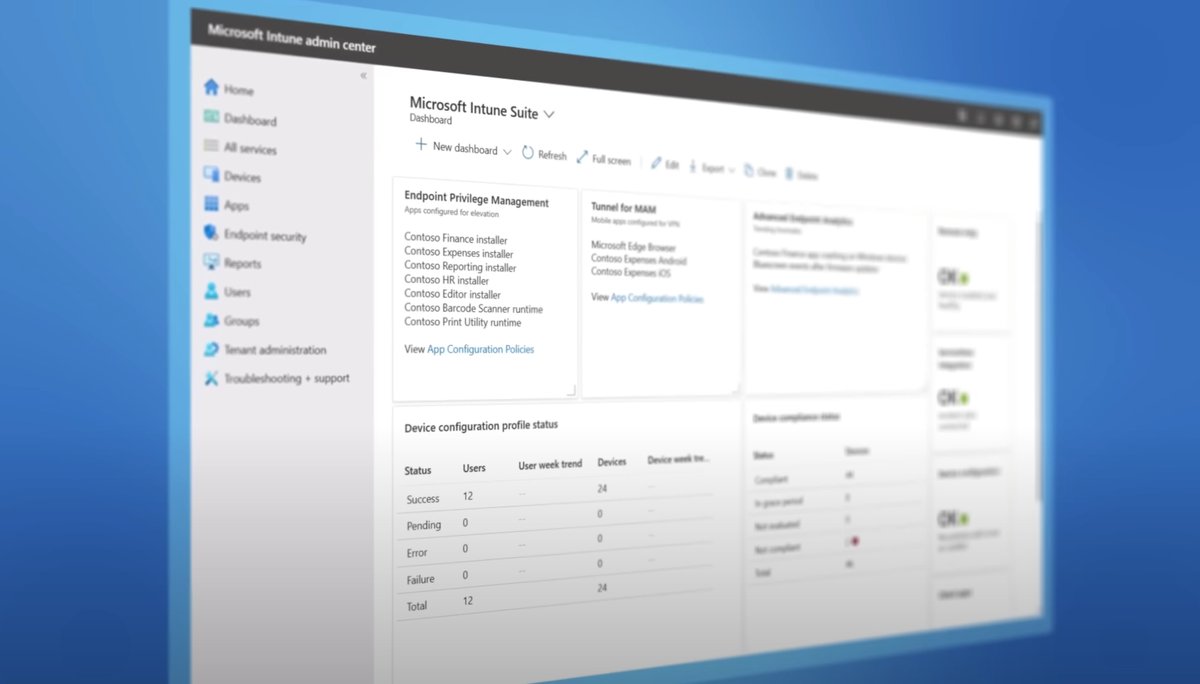Screen dimensions: 1200x684
Task: Click the Export button in the toolbar
Action: click(707, 168)
